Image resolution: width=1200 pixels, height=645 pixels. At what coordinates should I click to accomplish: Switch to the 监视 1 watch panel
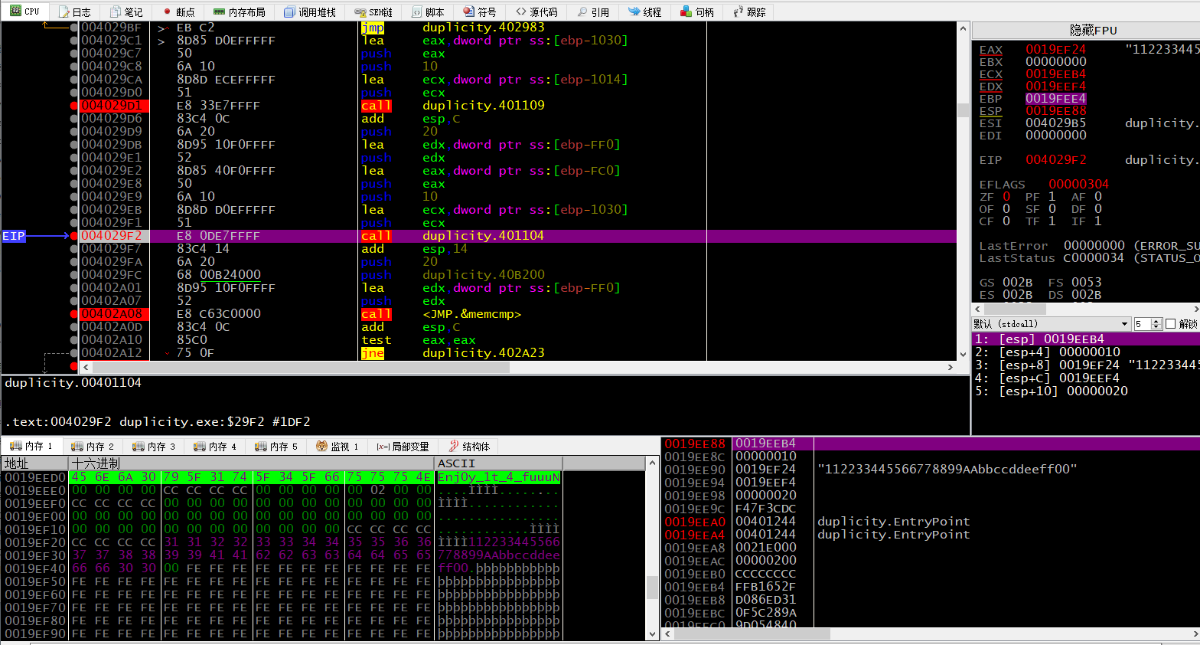[x=337, y=446]
